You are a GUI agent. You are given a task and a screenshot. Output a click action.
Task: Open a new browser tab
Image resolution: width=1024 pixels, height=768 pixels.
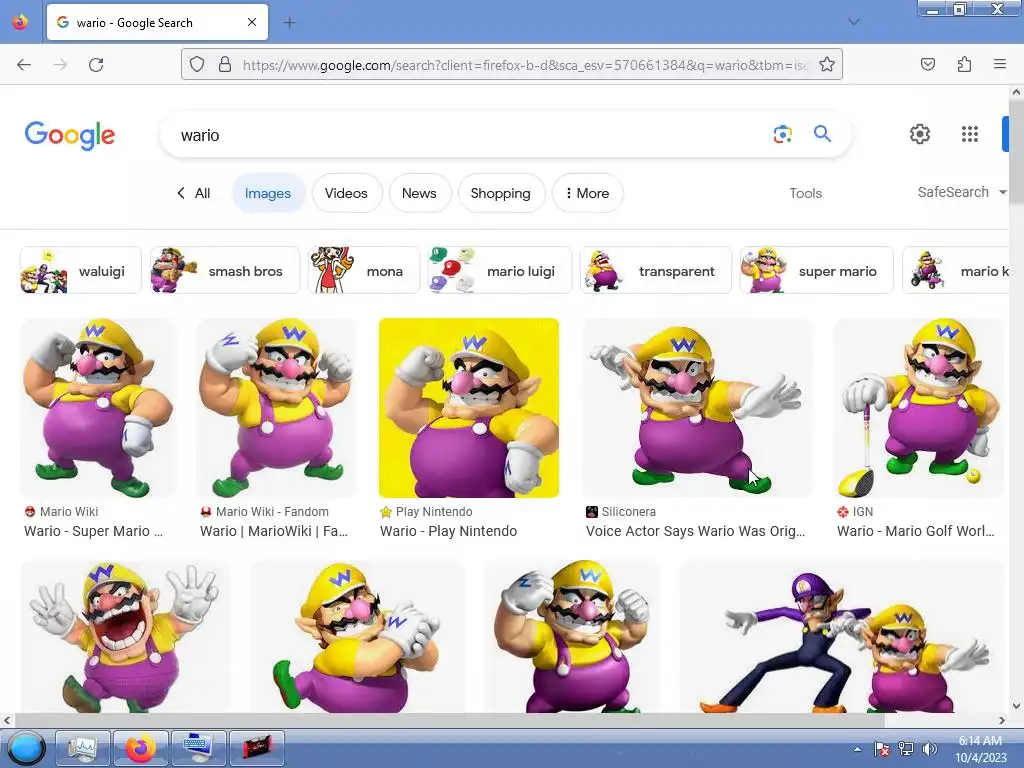[x=289, y=23]
